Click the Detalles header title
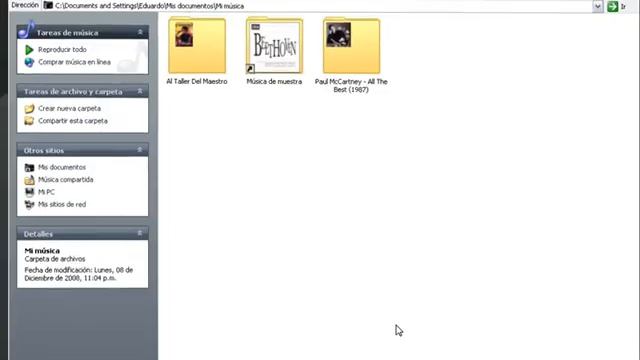 coord(38,234)
